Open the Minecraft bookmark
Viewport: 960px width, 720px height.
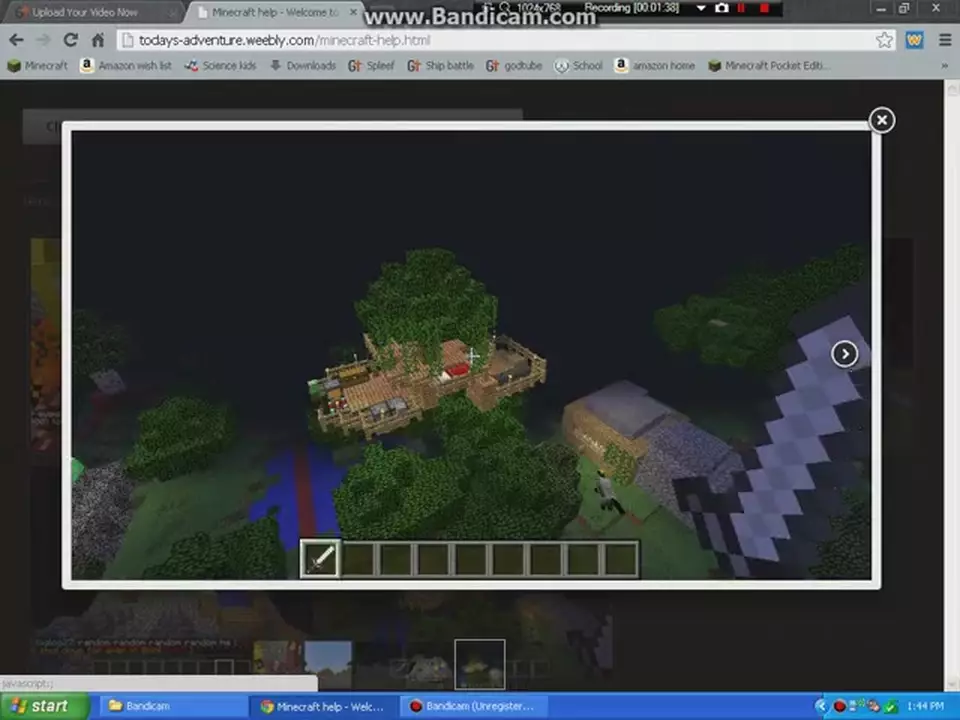tap(37, 66)
